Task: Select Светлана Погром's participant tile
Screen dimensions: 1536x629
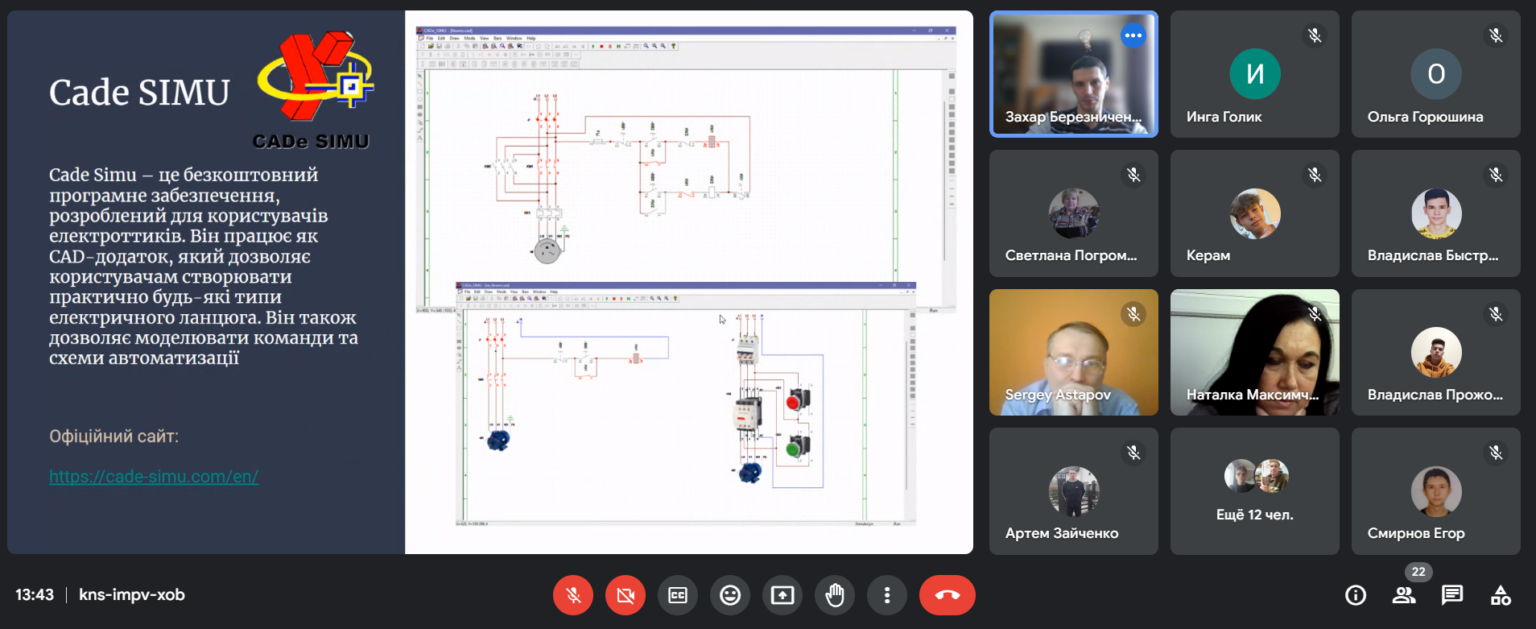Action: point(1074,213)
